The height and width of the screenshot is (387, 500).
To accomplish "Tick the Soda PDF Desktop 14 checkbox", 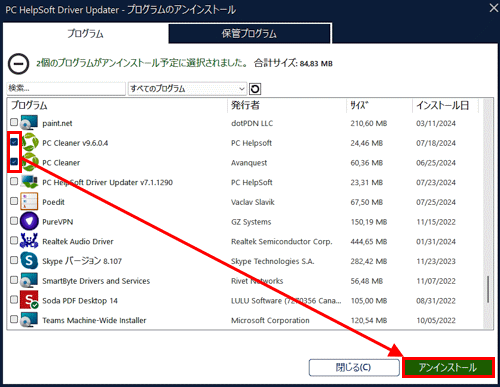I will click(14, 299).
